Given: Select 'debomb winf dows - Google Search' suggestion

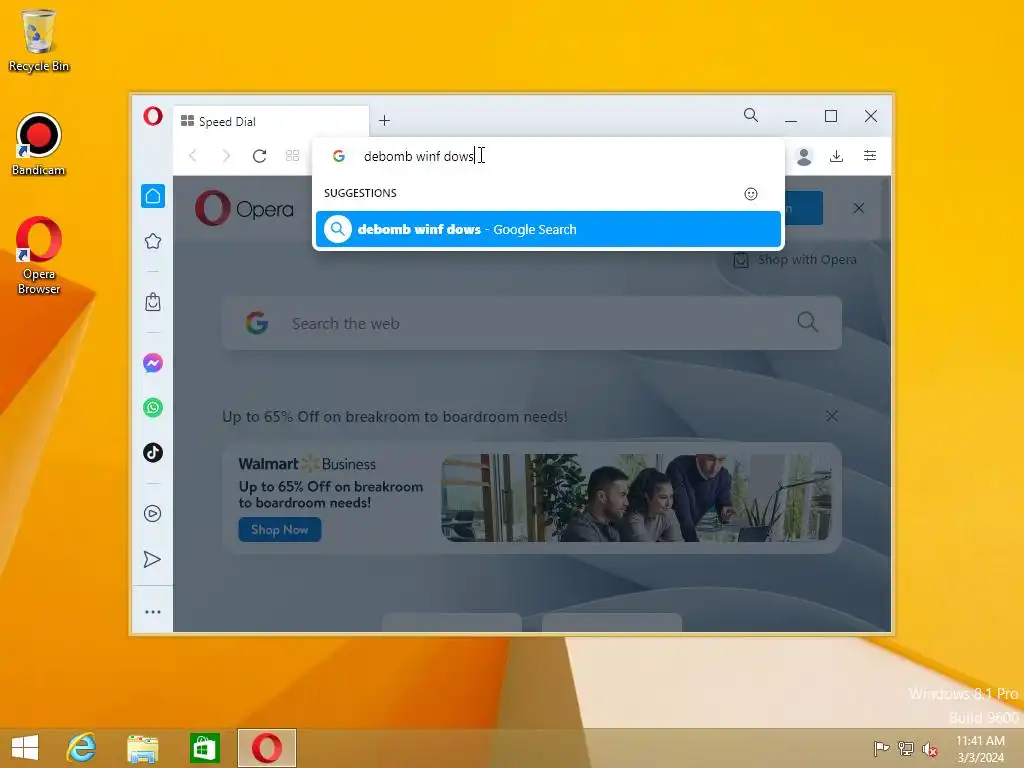Looking at the screenshot, I should pos(549,229).
